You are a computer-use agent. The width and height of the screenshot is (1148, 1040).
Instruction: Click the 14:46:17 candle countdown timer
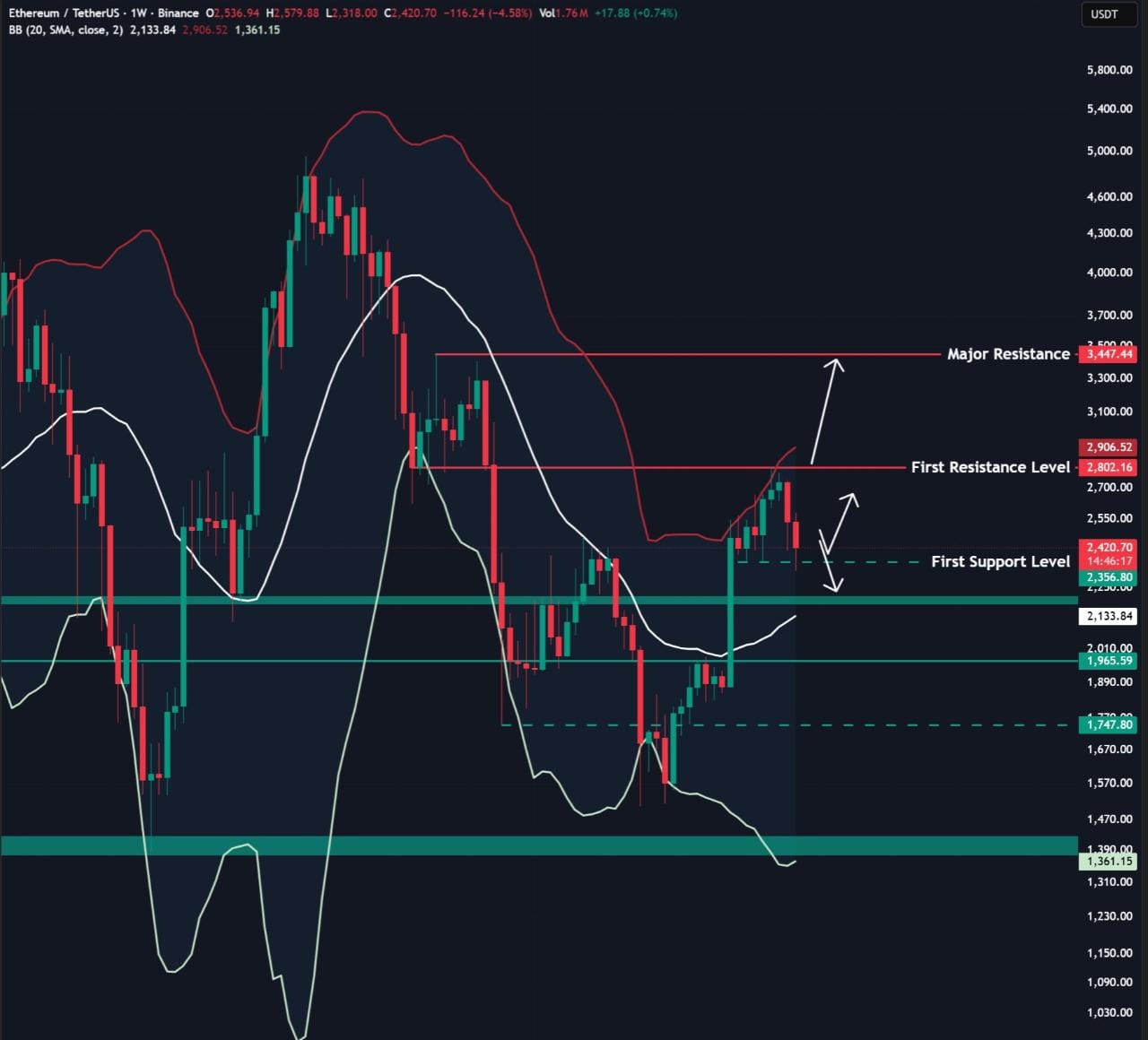1109,562
